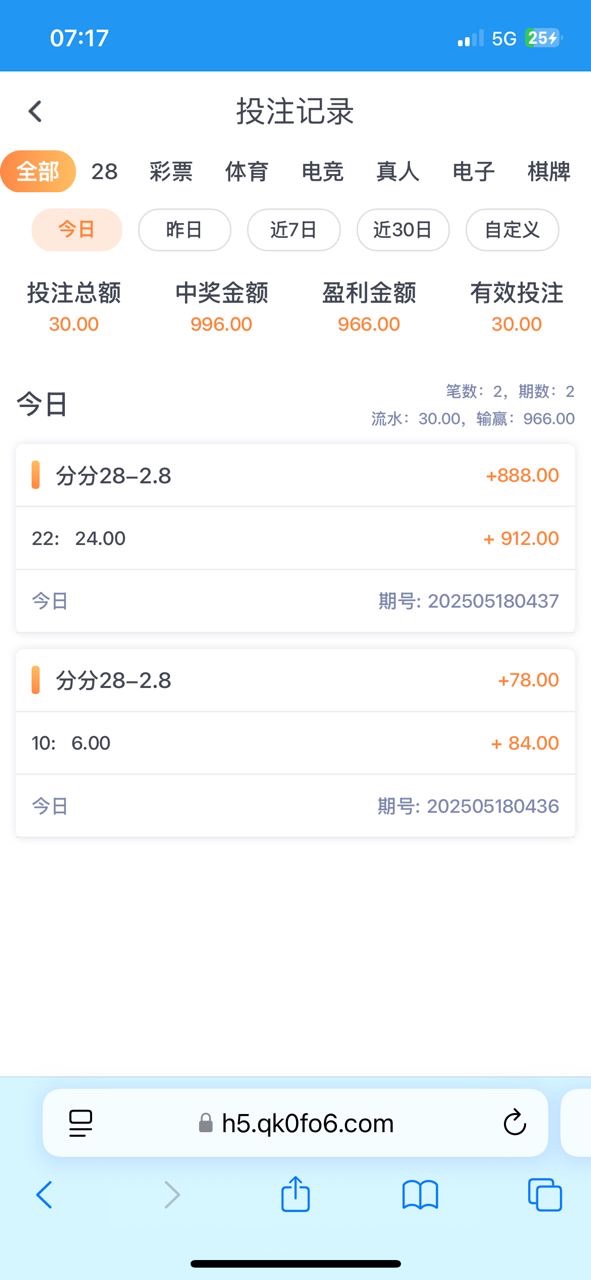Switch to the 体育 category tab
The height and width of the screenshot is (1280, 591).
click(x=247, y=171)
